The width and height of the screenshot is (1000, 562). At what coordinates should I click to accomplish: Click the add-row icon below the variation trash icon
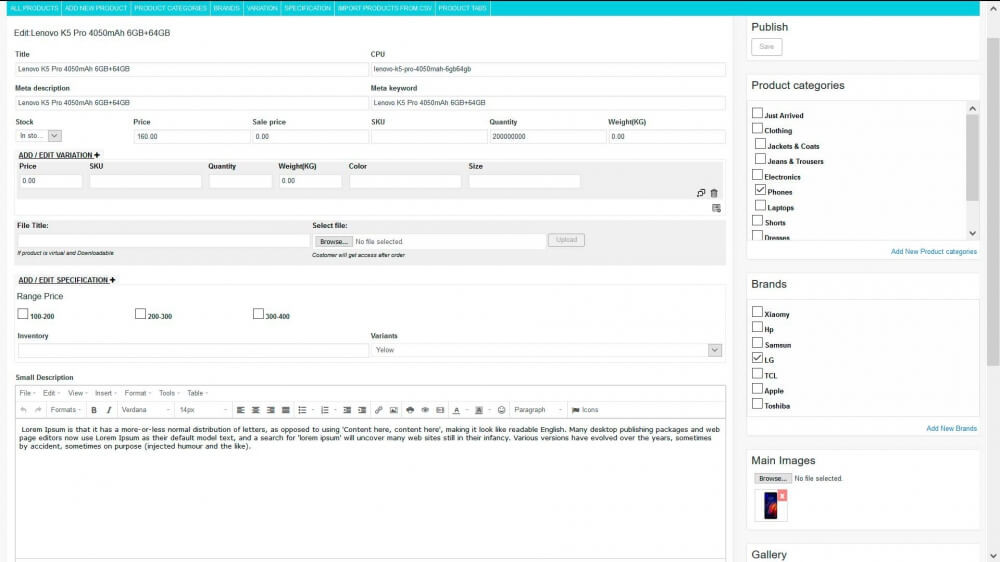pyautogui.click(x=716, y=208)
